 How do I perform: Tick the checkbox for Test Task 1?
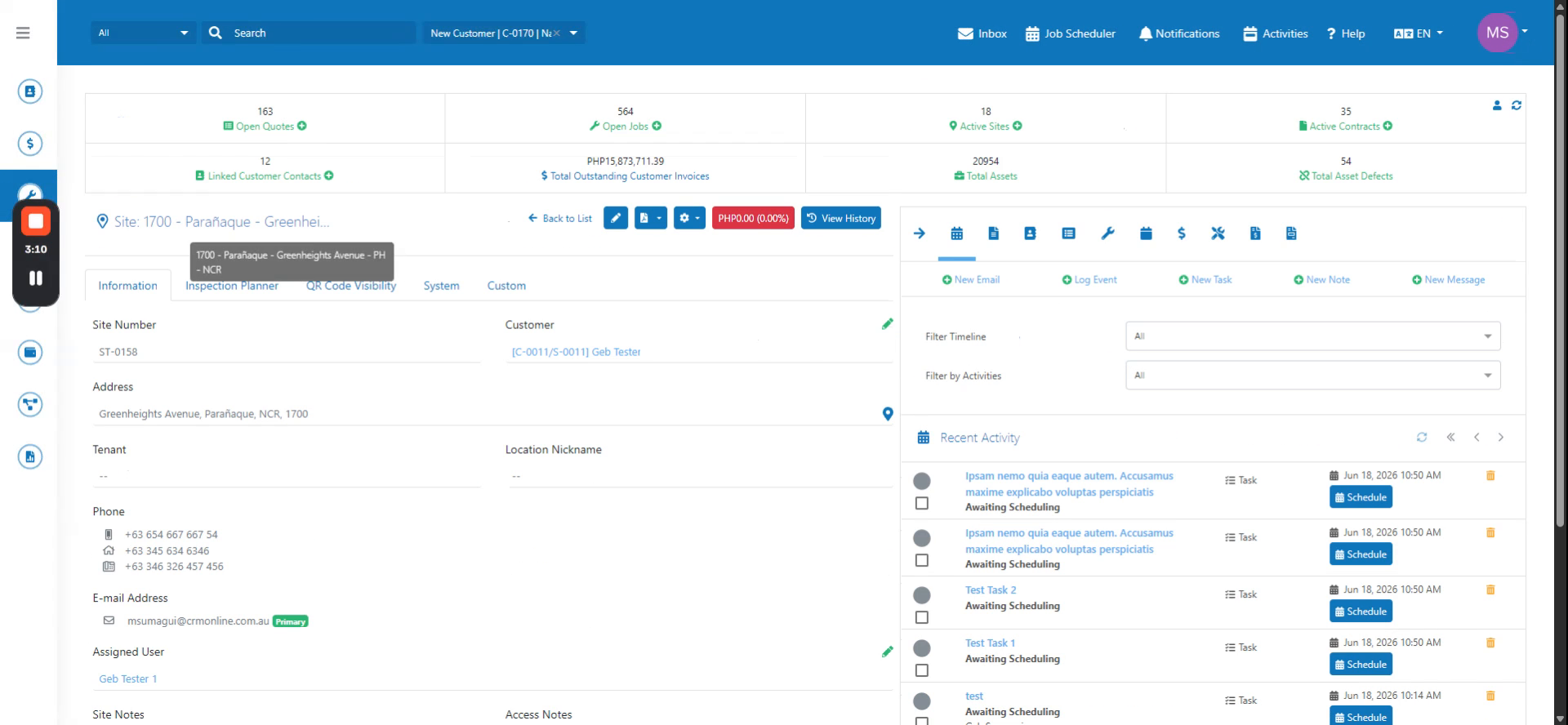pyautogui.click(x=922, y=671)
